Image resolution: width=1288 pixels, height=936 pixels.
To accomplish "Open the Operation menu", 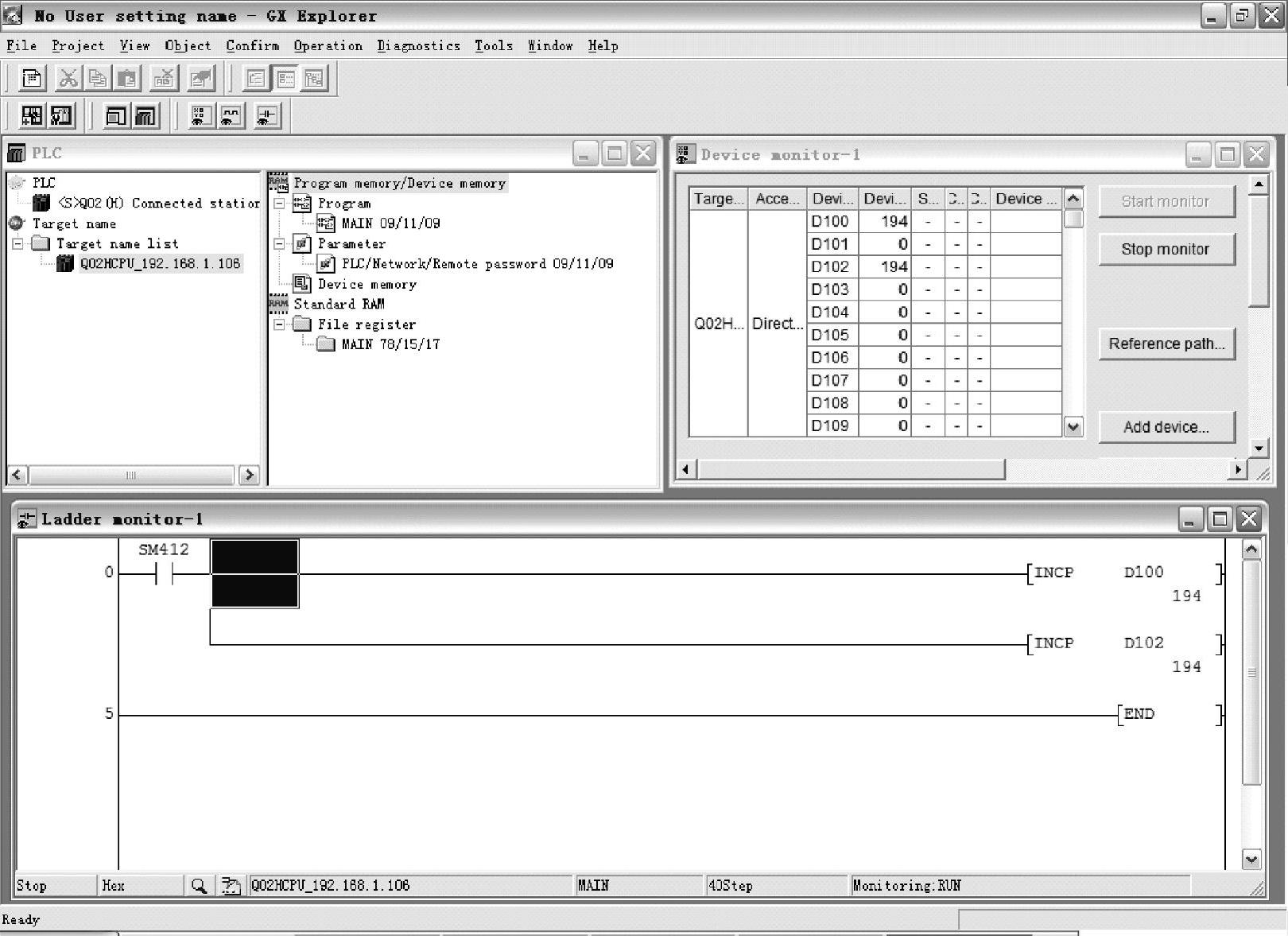I will (x=328, y=45).
